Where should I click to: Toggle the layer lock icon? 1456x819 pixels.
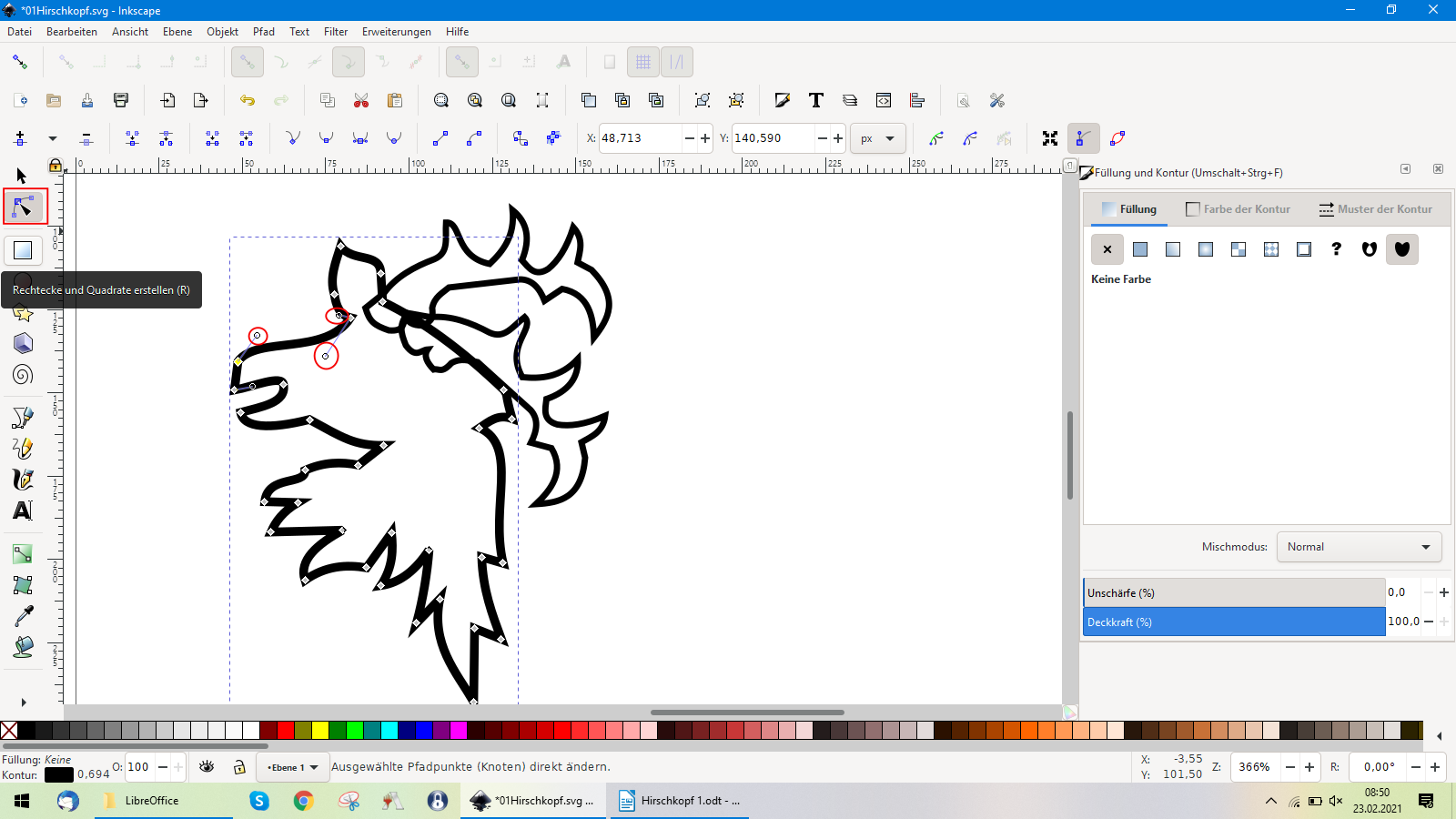[239, 767]
